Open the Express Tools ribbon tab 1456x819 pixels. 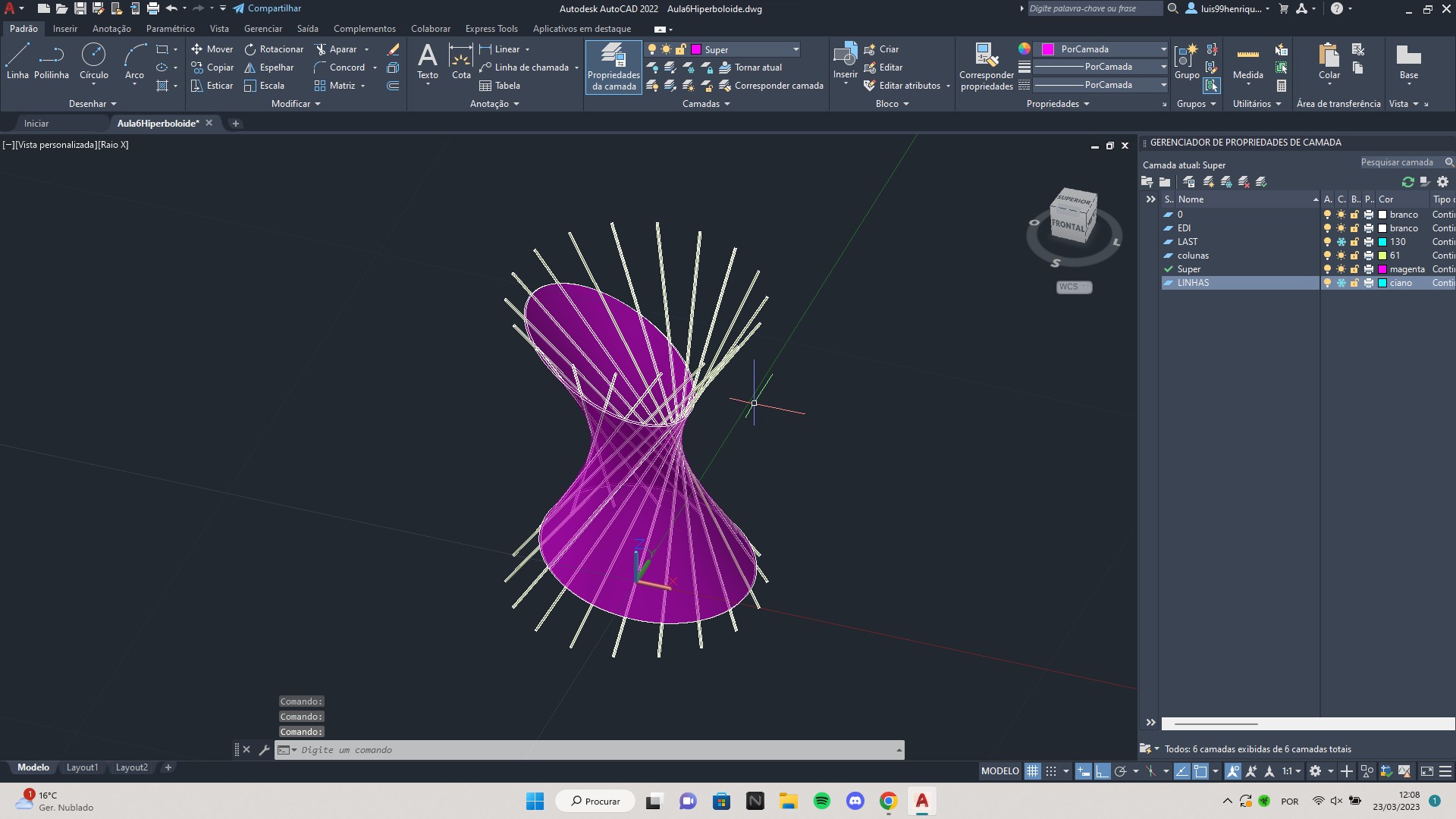[491, 29]
